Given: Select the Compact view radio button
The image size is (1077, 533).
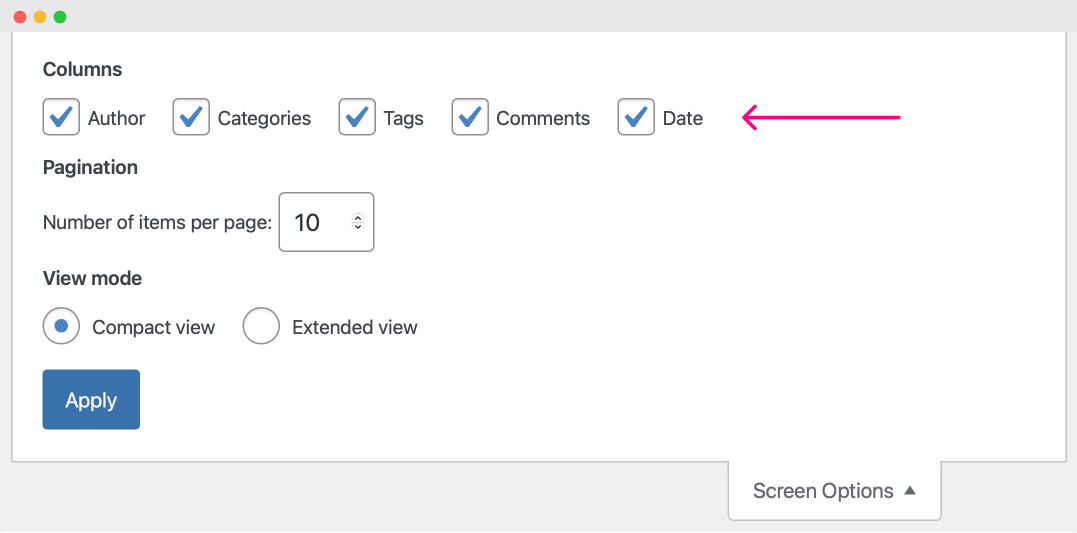Looking at the screenshot, I should pos(61,326).
